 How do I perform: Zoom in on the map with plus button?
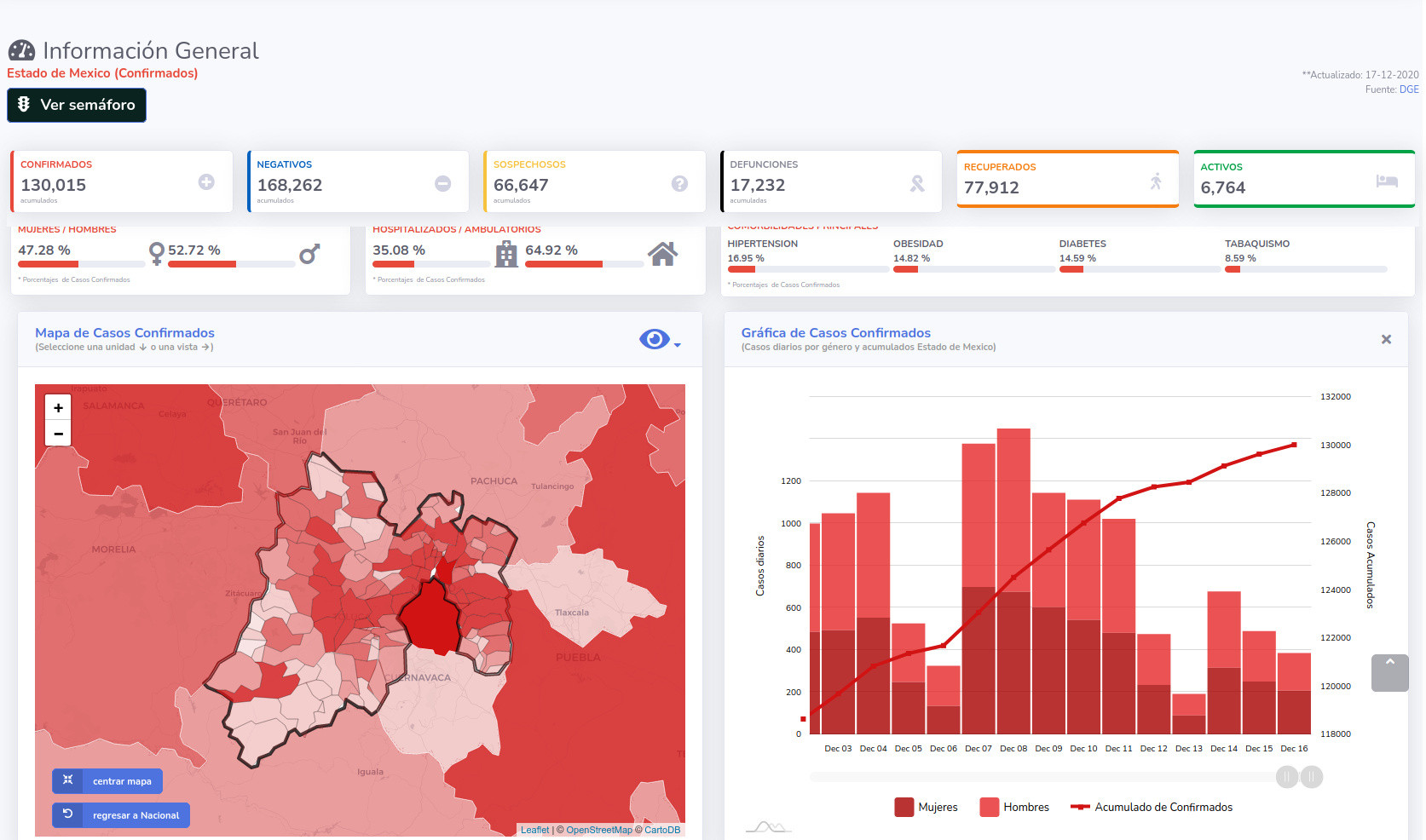coord(58,408)
